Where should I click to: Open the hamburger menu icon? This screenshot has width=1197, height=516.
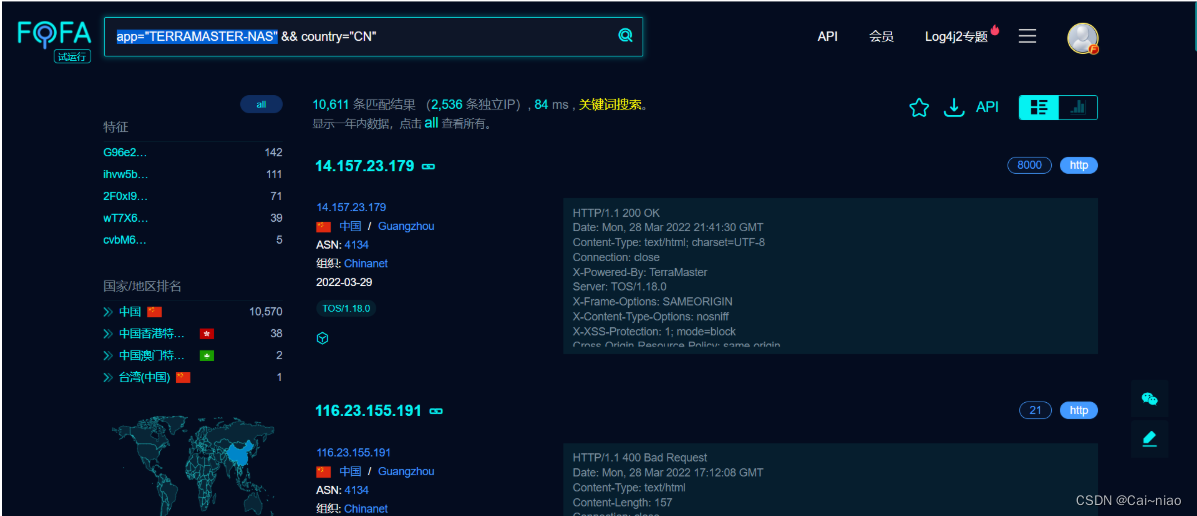coord(1028,36)
